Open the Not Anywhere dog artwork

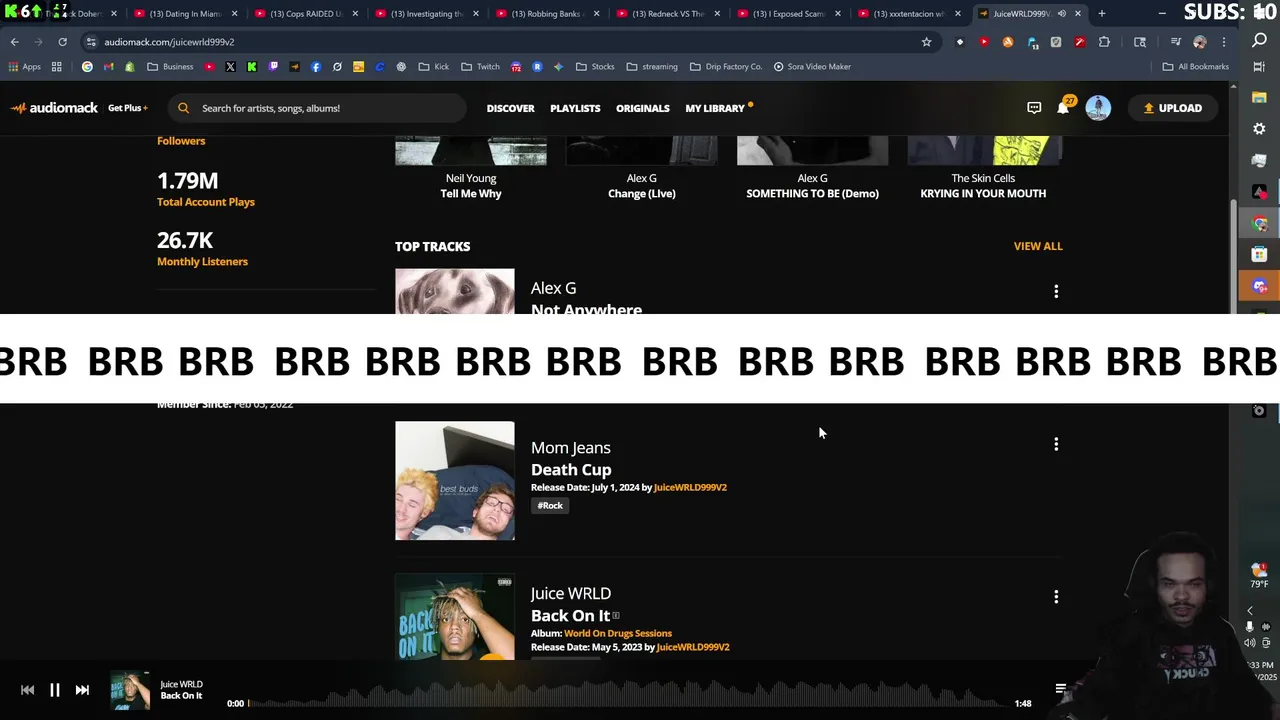tap(455, 291)
